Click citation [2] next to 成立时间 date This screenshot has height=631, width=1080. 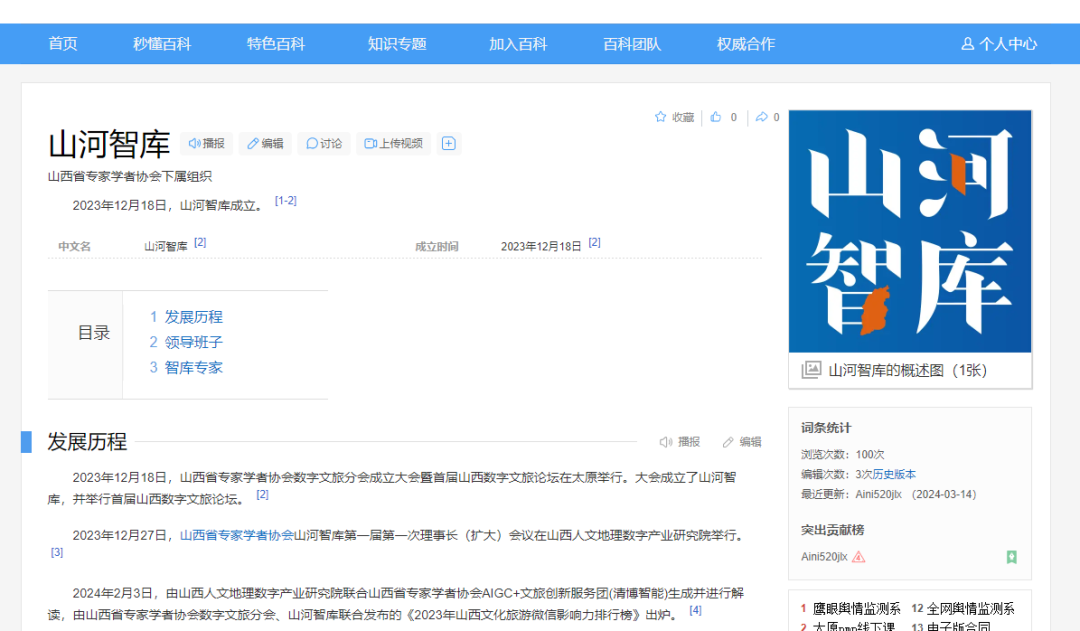594,242
